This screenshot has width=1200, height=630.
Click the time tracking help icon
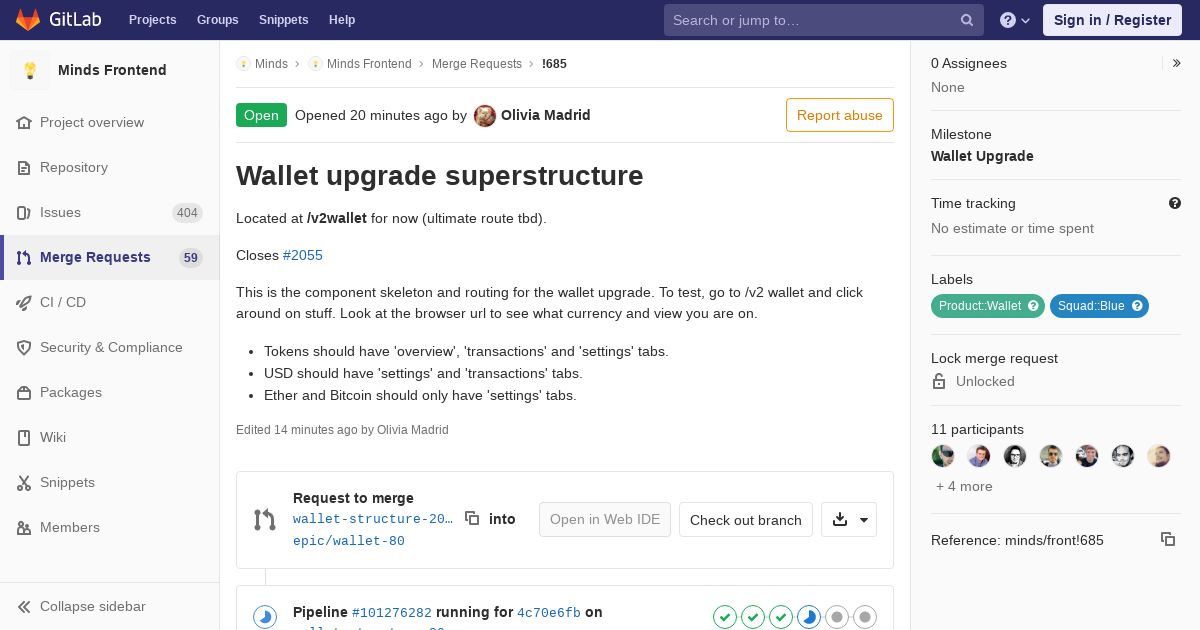click(x=1175, y=203)
